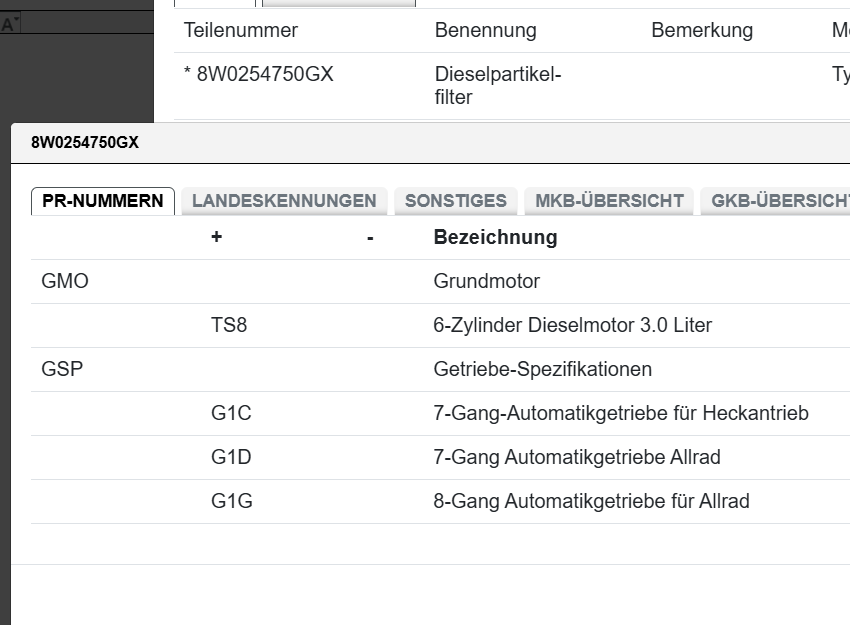This screenshot has width=850, height=625.
Task: Select the G1G PR number entry
Action: click(232, 502)
